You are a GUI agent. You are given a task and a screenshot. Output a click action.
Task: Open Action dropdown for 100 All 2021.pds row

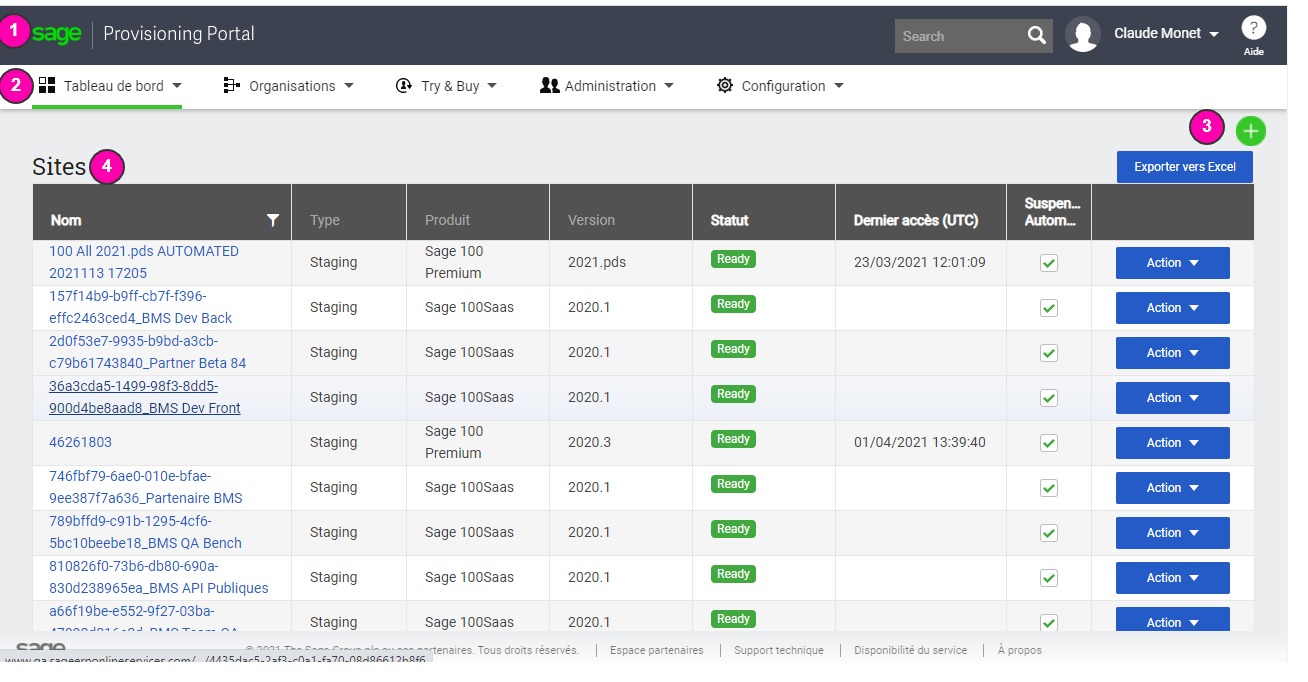coord(1172,263)
